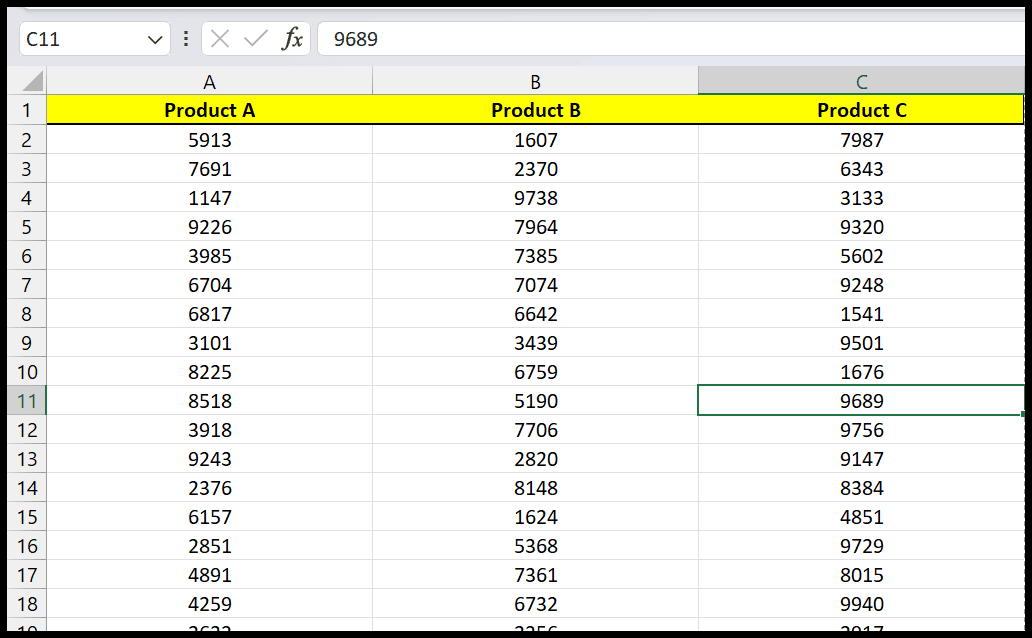The height and width of the screenshot is (638, 1032).
Task: Select row 5 header
Action: pyautogui.click(x=25, y=227)
